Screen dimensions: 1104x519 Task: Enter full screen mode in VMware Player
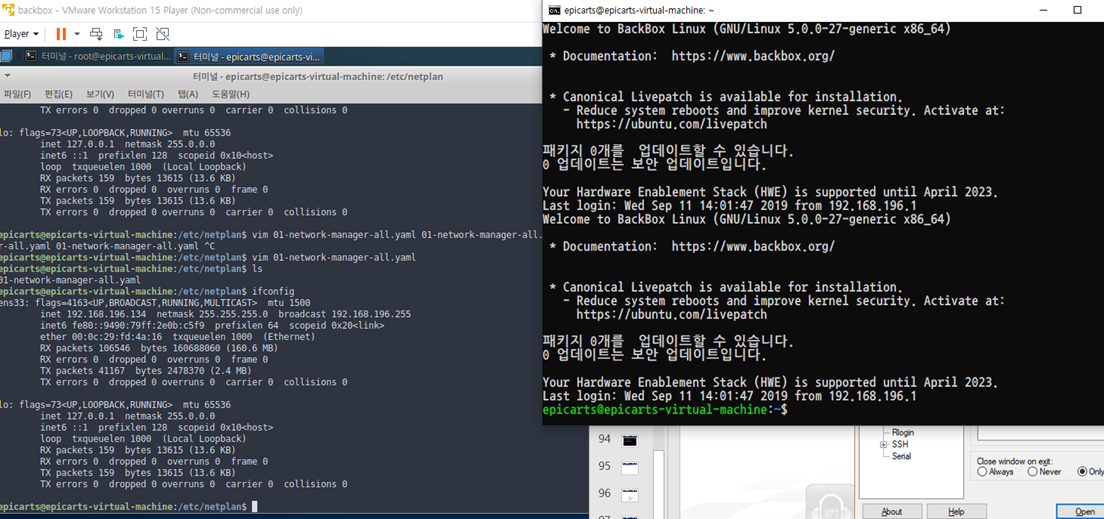point(140,34)
